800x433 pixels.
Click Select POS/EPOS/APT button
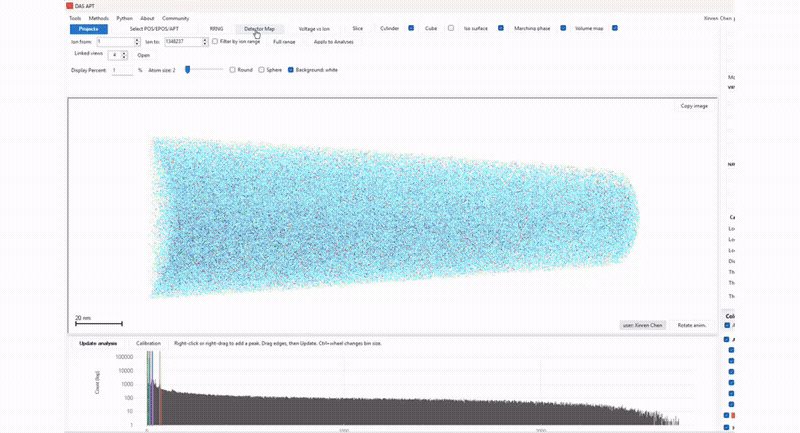click(x=154, y=29)
